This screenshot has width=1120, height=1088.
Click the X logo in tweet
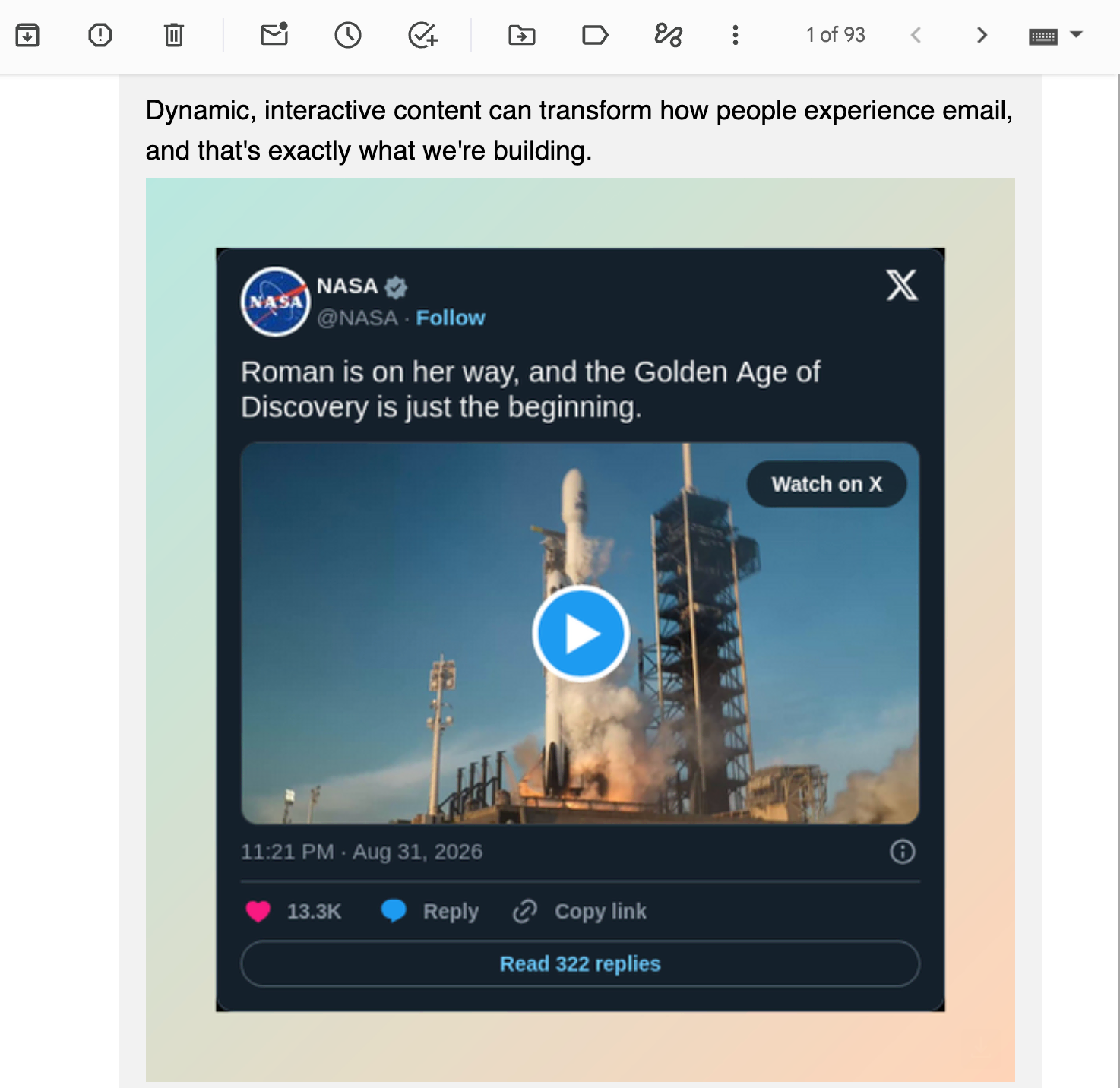coord(902,286)
